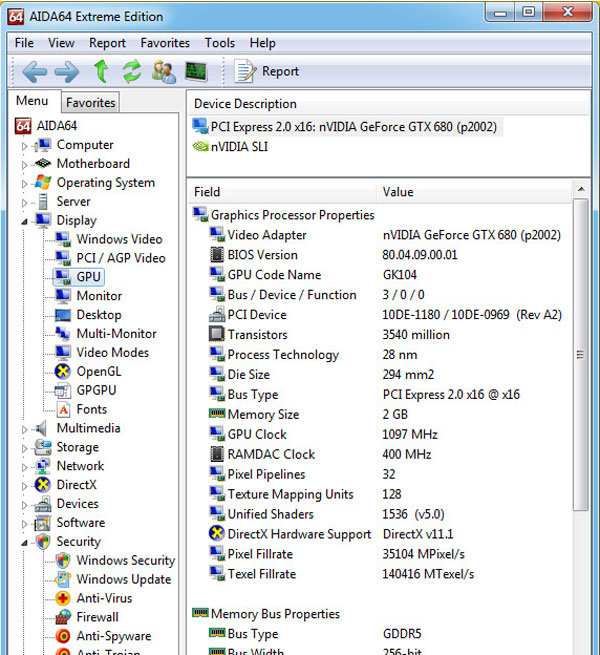Click the Operating System Windows flag icon

pos(43,182)
